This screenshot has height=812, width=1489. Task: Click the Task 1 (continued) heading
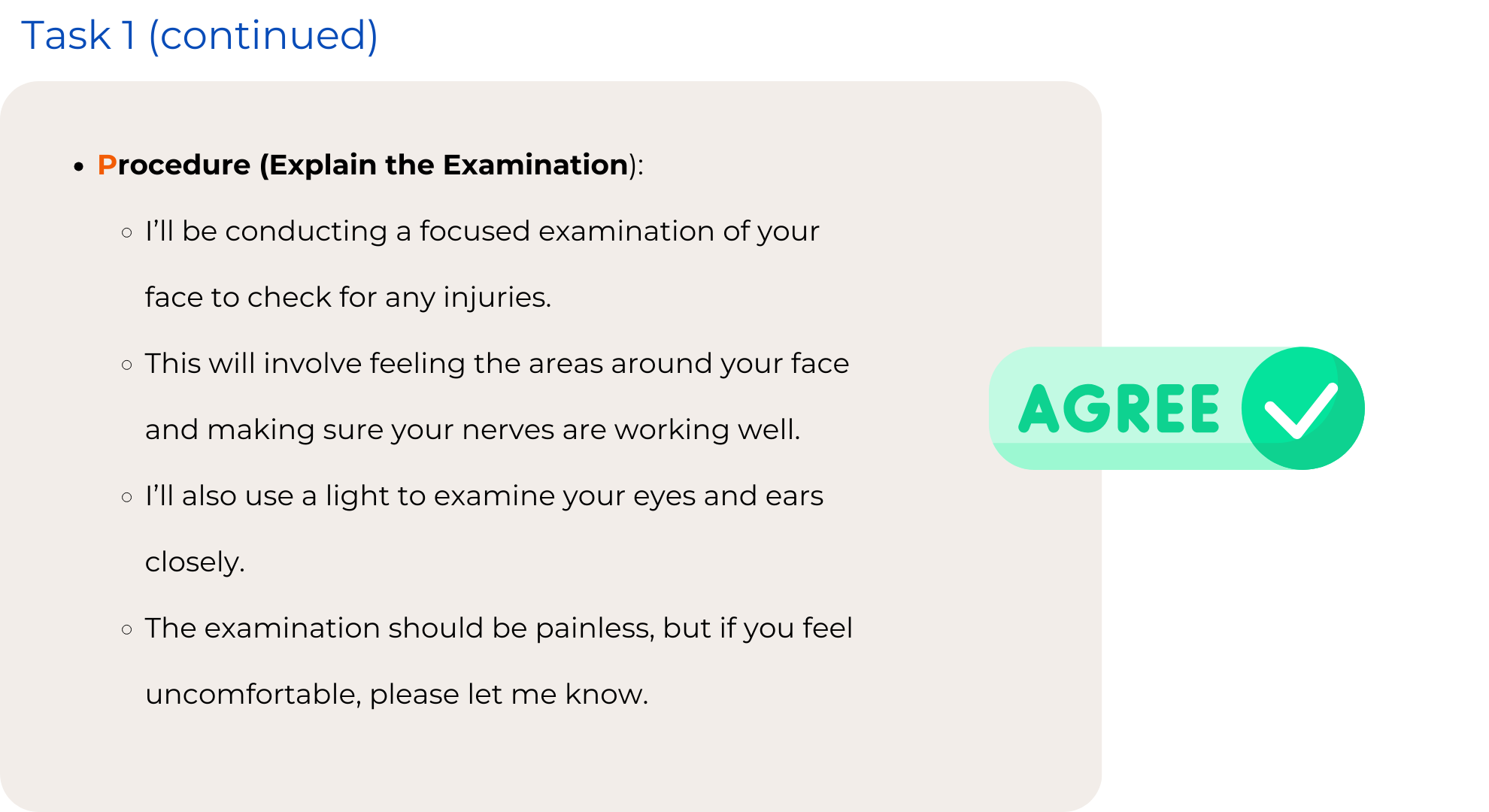pyautogui.click(x=199, y=35)
